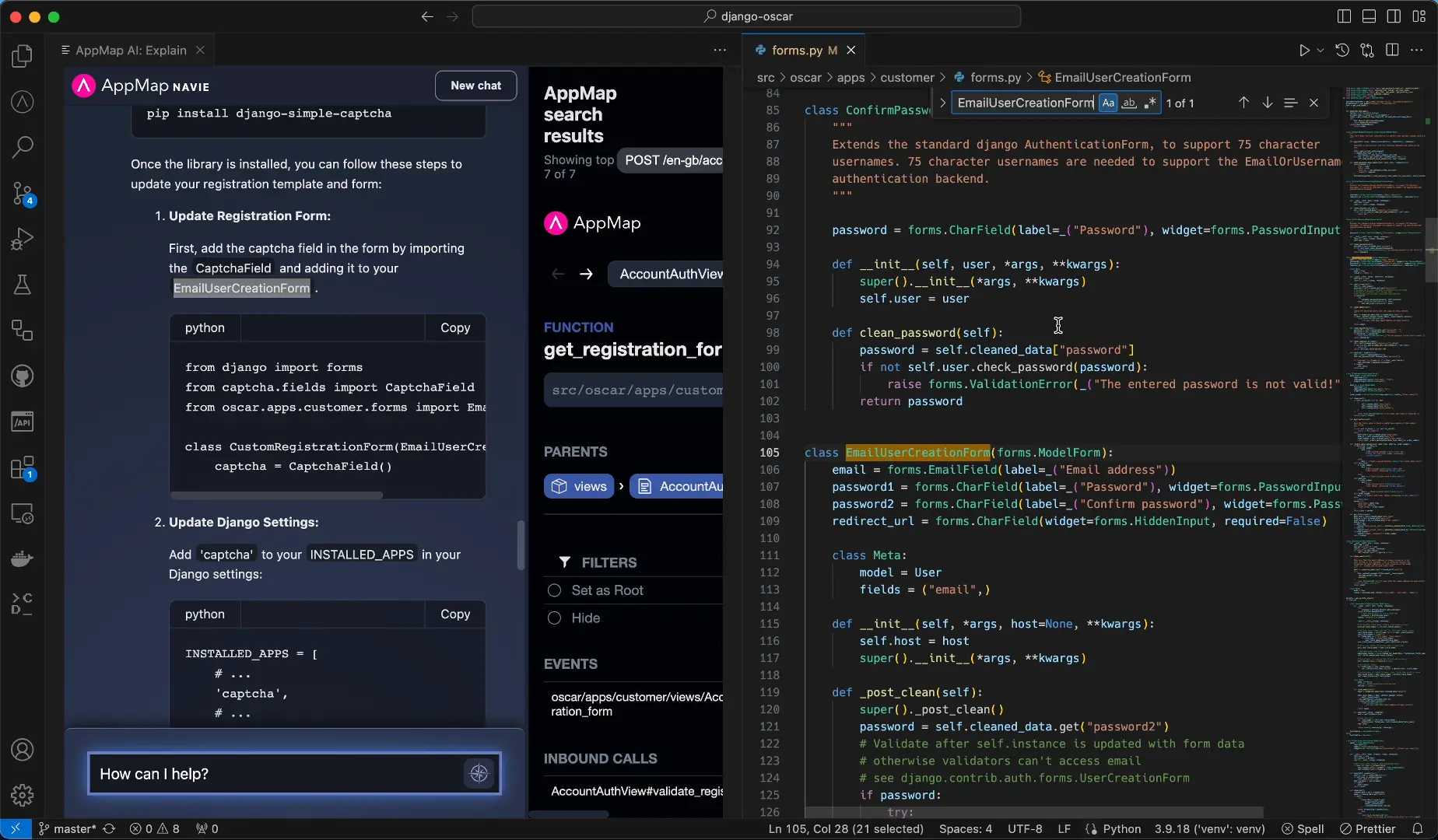The image size is (1438, 840).
Task: Open AppMap panel More Actions ellipsis
Action: point(720,51)
